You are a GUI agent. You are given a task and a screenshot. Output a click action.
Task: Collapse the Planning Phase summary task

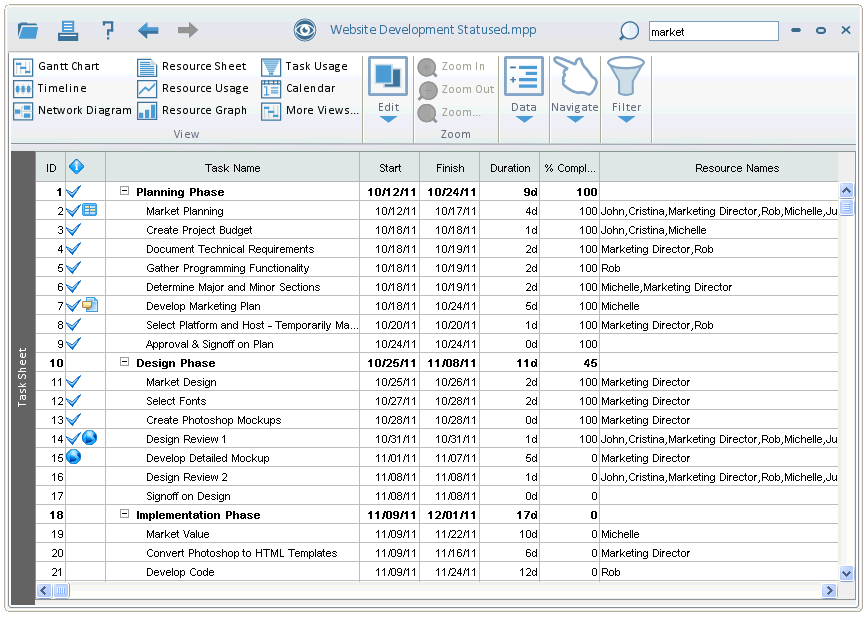[123, 191]
